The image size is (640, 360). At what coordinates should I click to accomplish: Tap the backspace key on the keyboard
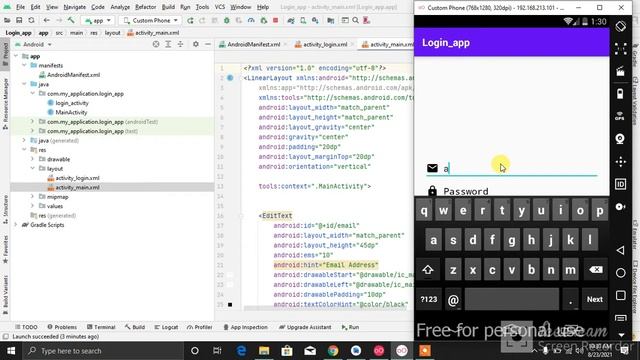[x=596, y=270]
